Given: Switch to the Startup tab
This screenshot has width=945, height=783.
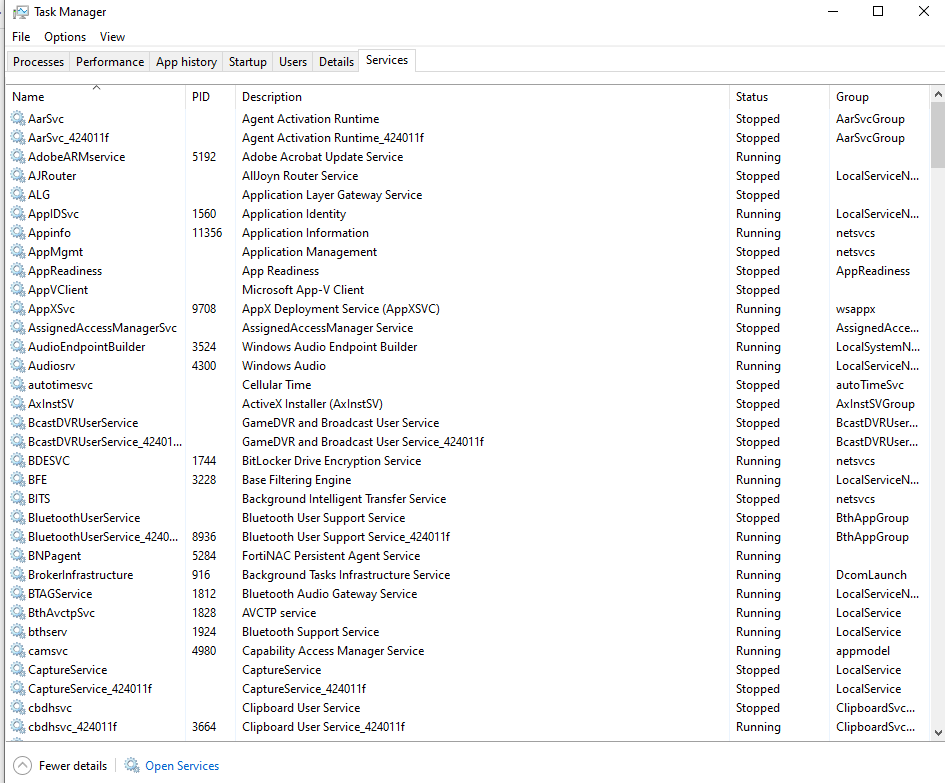Looking at the screenshot, I should coord(248,61).
